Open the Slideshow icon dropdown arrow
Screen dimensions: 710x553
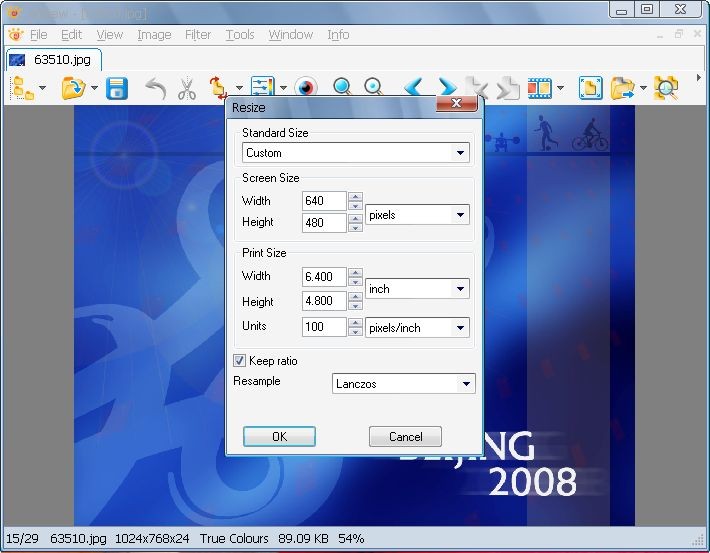560,87
